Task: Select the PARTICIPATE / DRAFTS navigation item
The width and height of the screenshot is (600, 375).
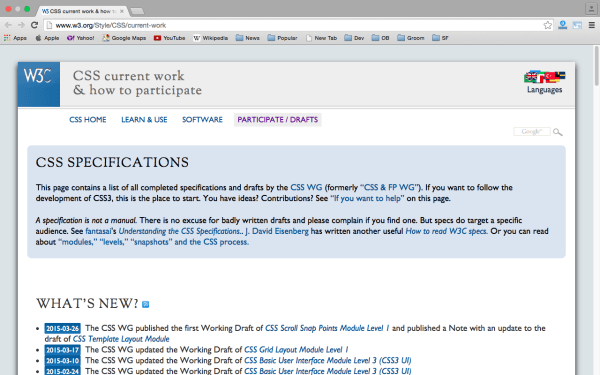Action: click(x=277, y=120)
